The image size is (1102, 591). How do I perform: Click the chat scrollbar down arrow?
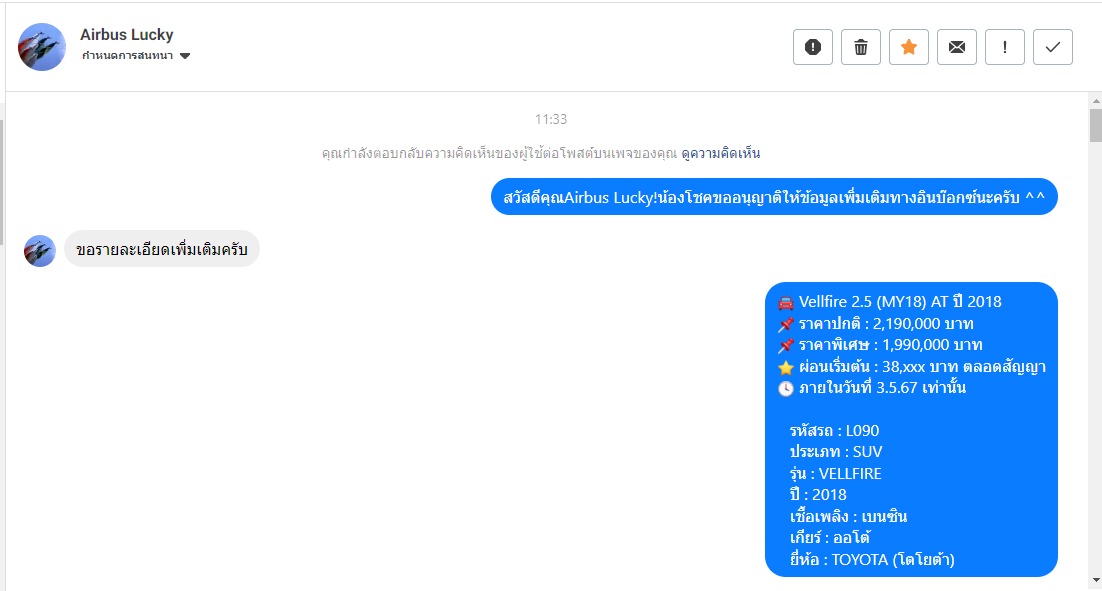pyautogui.click(x=1096, y=580)
